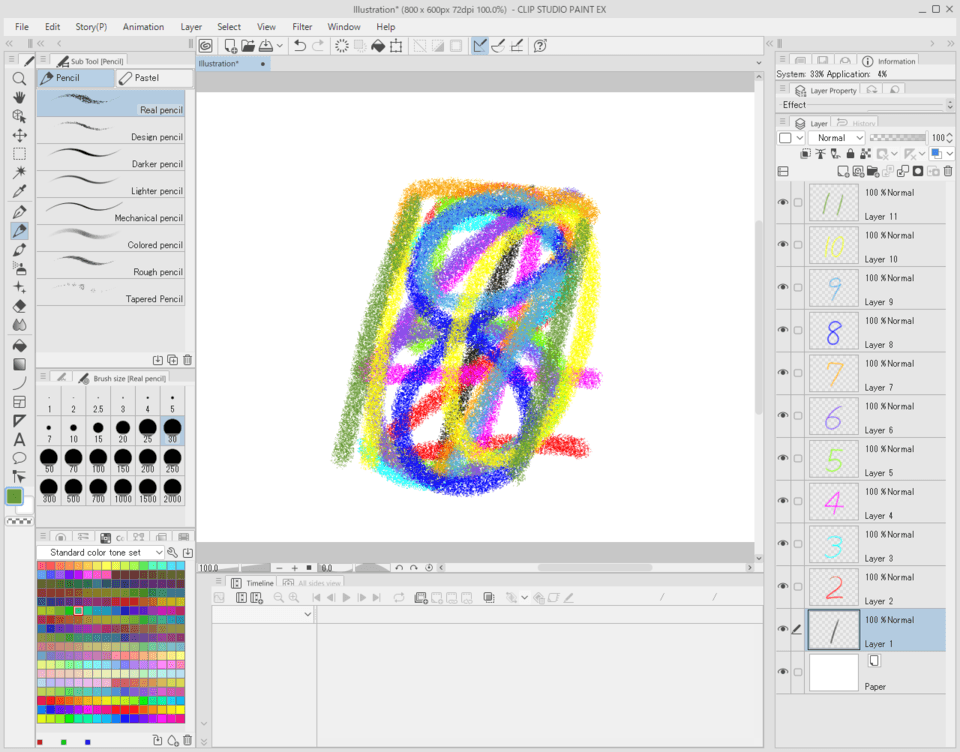Toggle visibility of the Paper layer

[783, 672]
